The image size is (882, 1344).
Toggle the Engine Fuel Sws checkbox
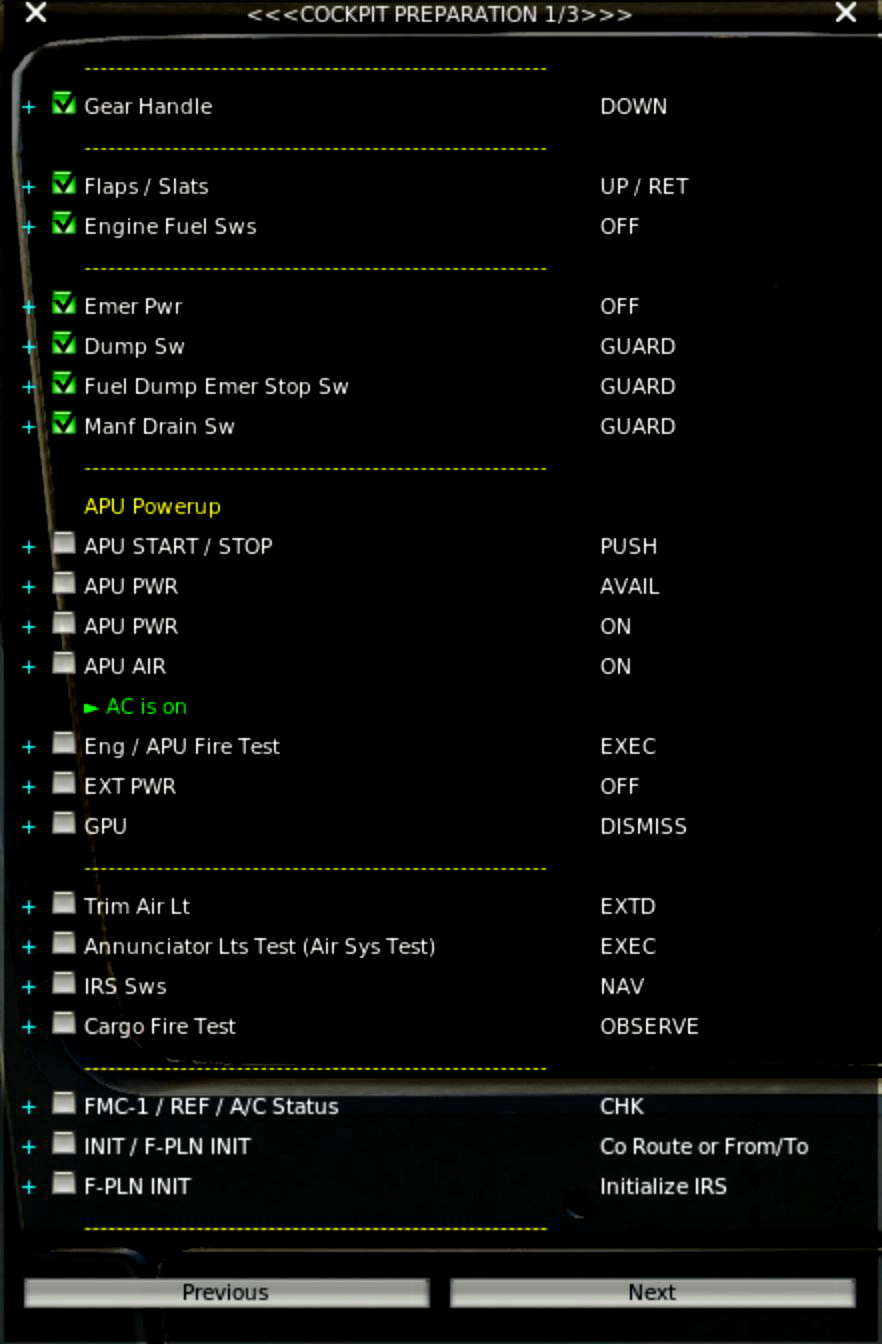(63, 226)
